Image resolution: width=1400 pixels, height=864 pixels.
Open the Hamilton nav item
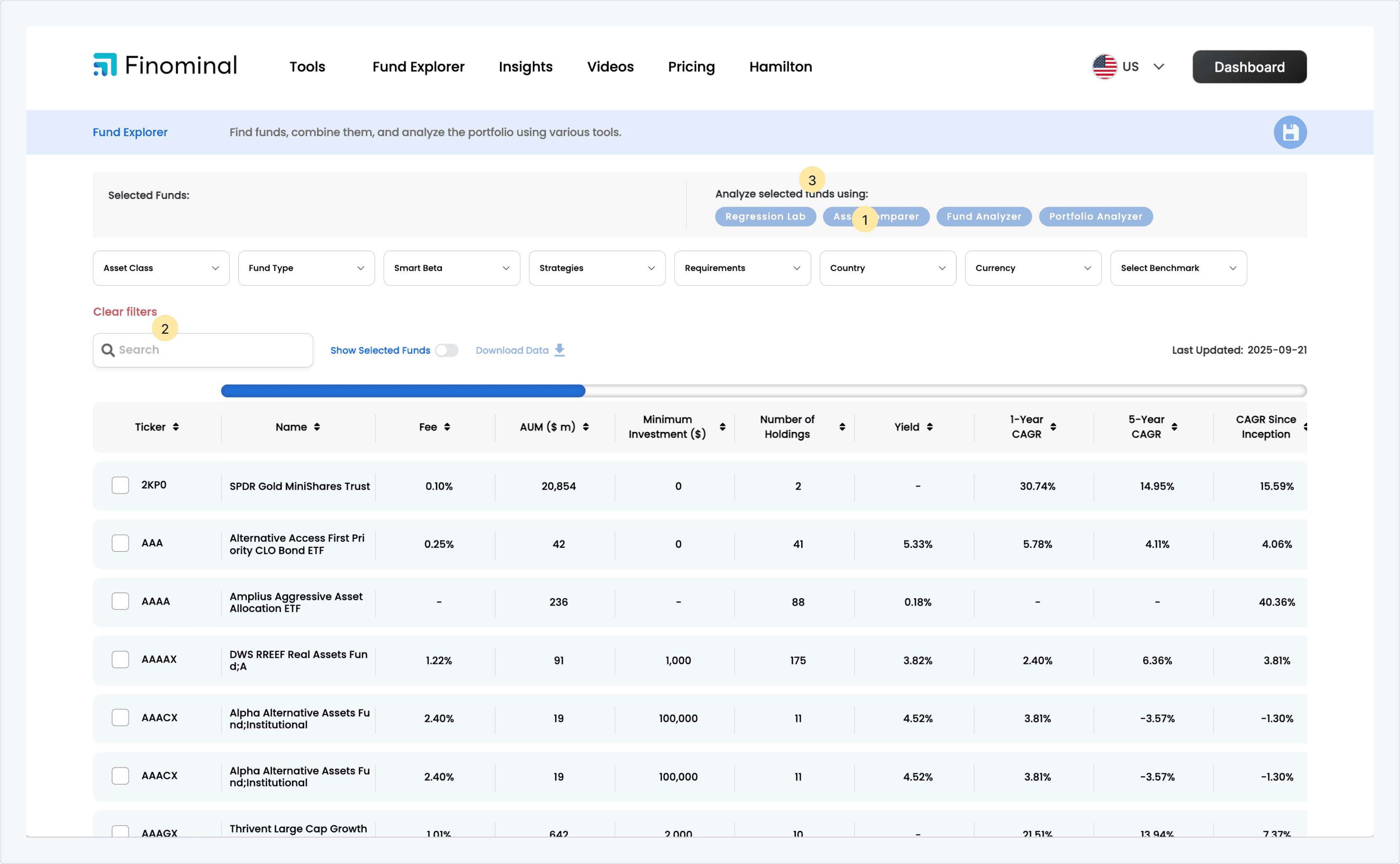[780, 67]
